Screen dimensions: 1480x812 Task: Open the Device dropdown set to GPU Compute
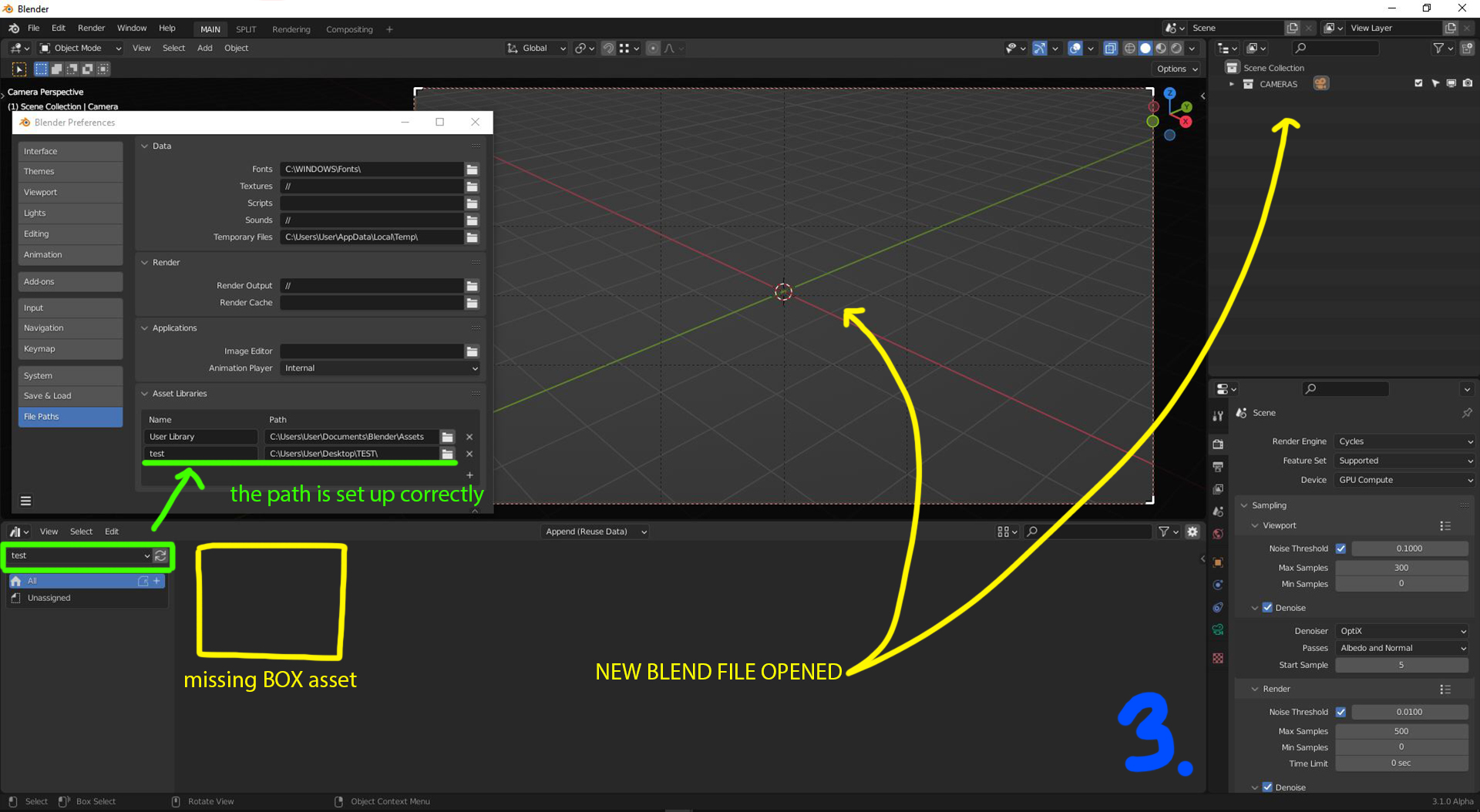(x=1404, y=480)
